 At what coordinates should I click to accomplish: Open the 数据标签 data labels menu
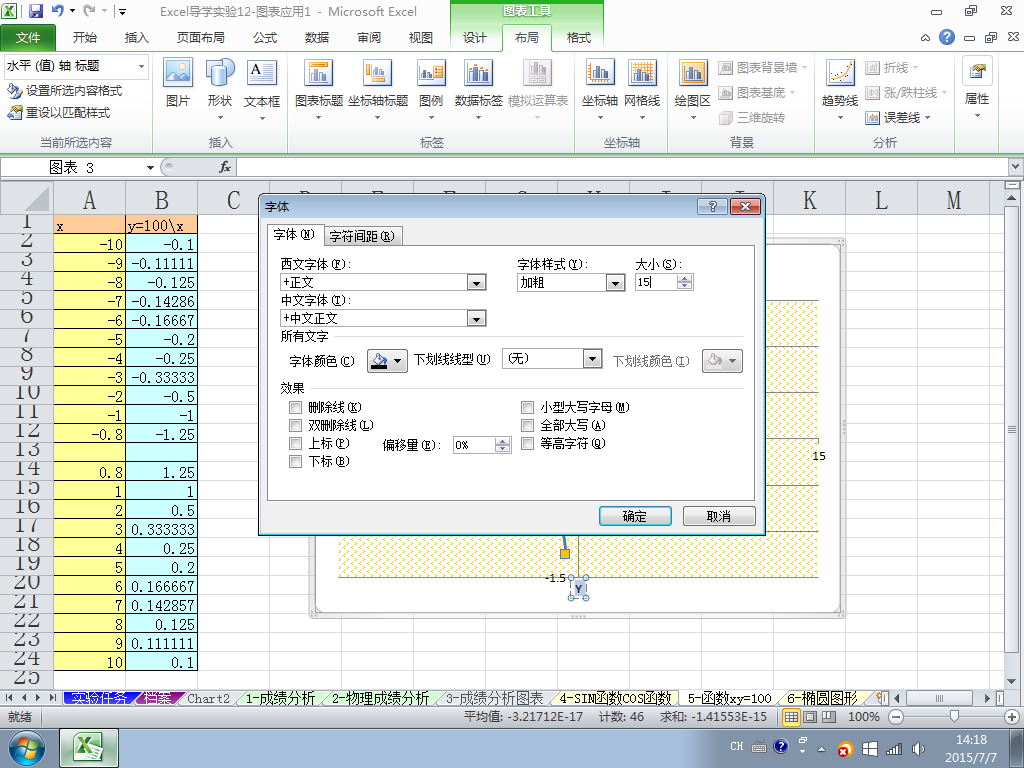tap(479, 90)
